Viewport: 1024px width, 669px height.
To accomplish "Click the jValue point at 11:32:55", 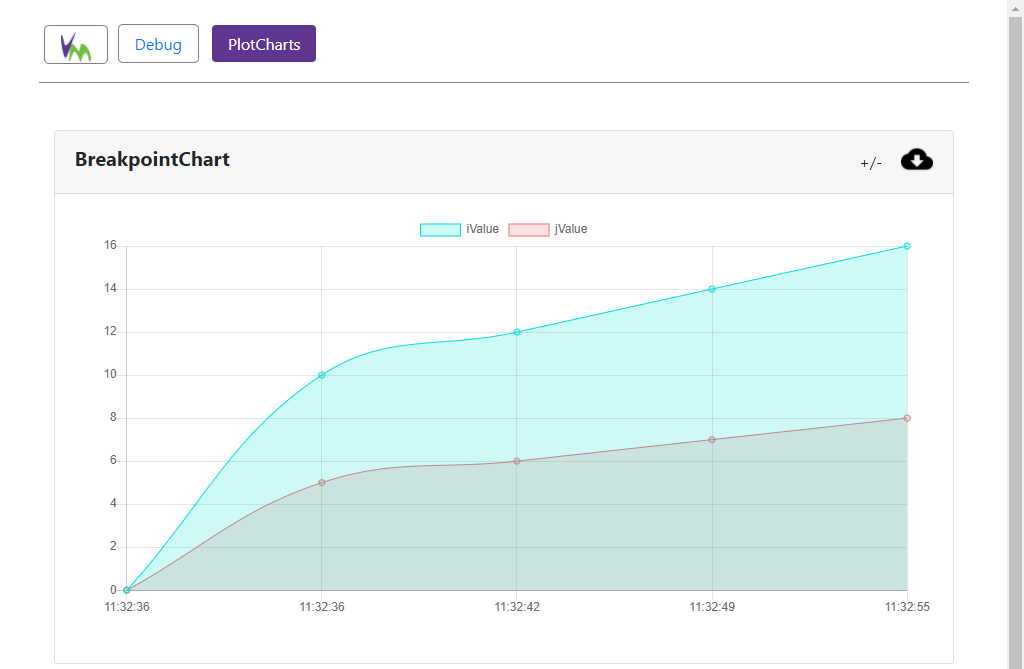I will click(907, 418).
